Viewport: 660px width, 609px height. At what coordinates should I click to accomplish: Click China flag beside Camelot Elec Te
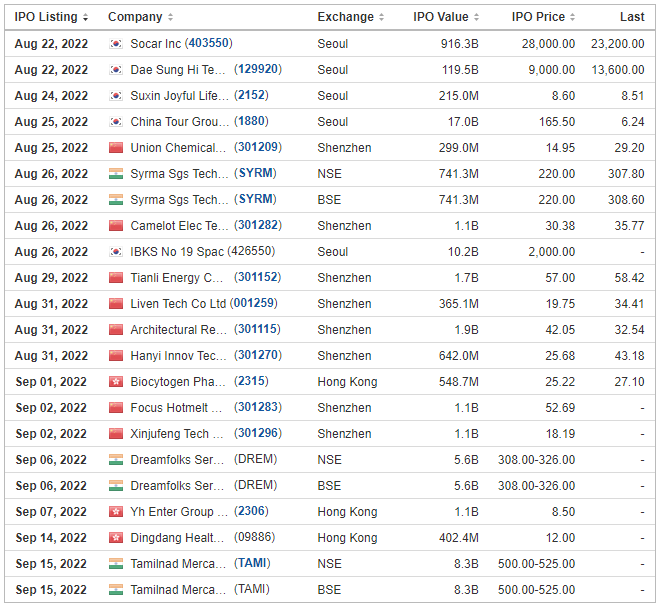click(116, 226)
